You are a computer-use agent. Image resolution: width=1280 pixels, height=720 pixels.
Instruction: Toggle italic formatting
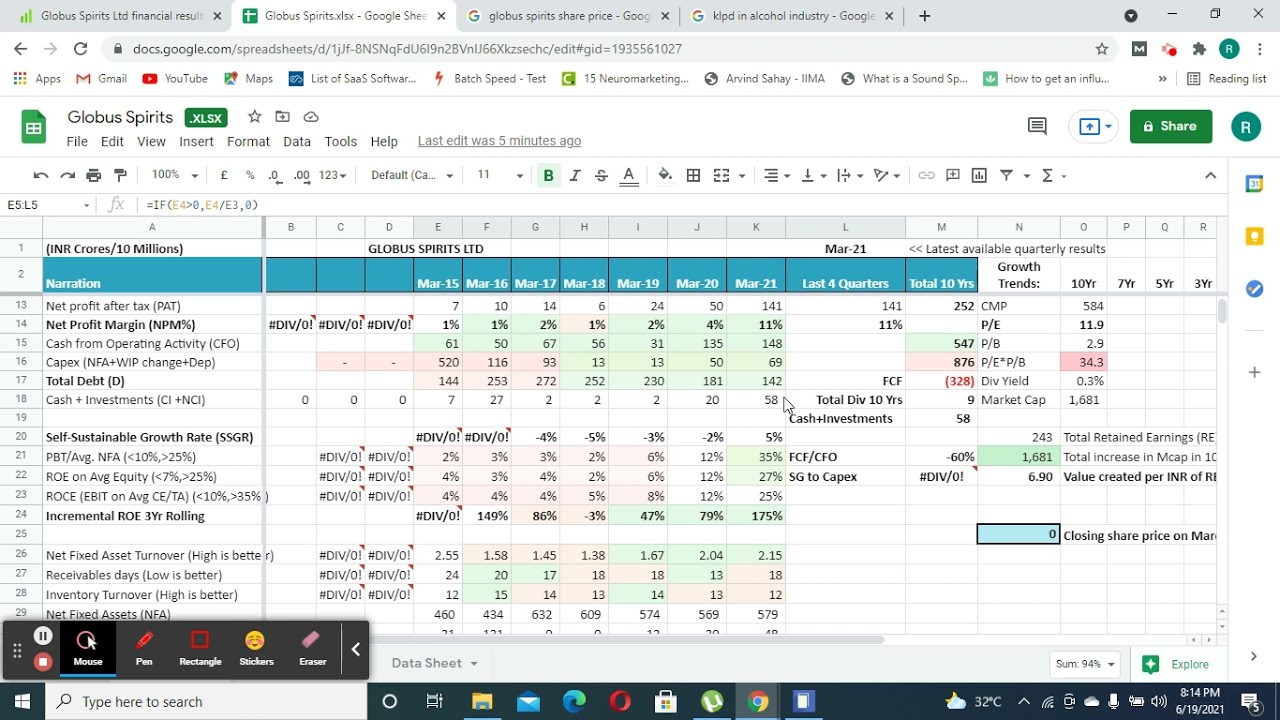575,175
